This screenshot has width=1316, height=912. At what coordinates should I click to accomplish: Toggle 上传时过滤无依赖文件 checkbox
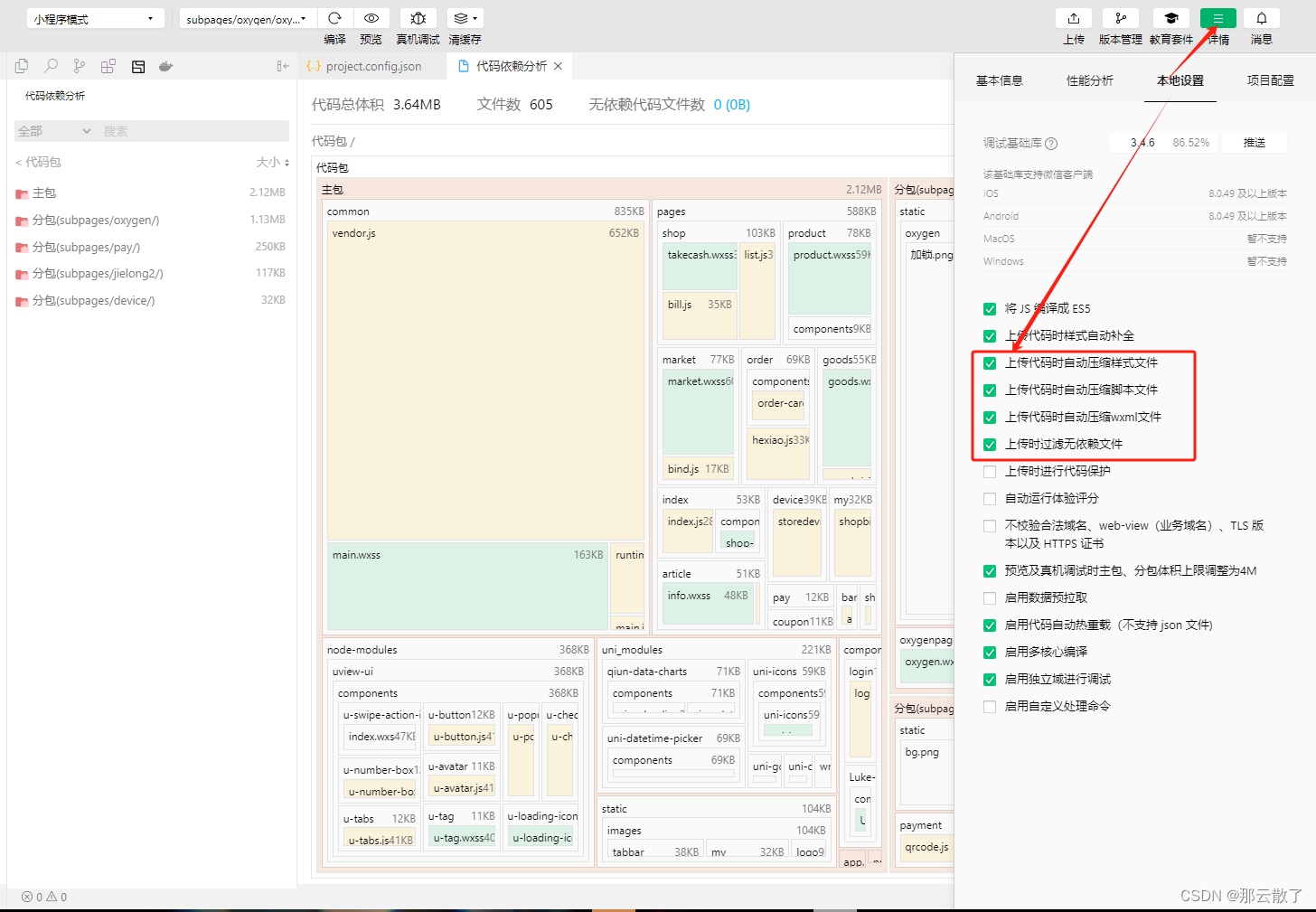pyautogui.click(x=990, y=444)
